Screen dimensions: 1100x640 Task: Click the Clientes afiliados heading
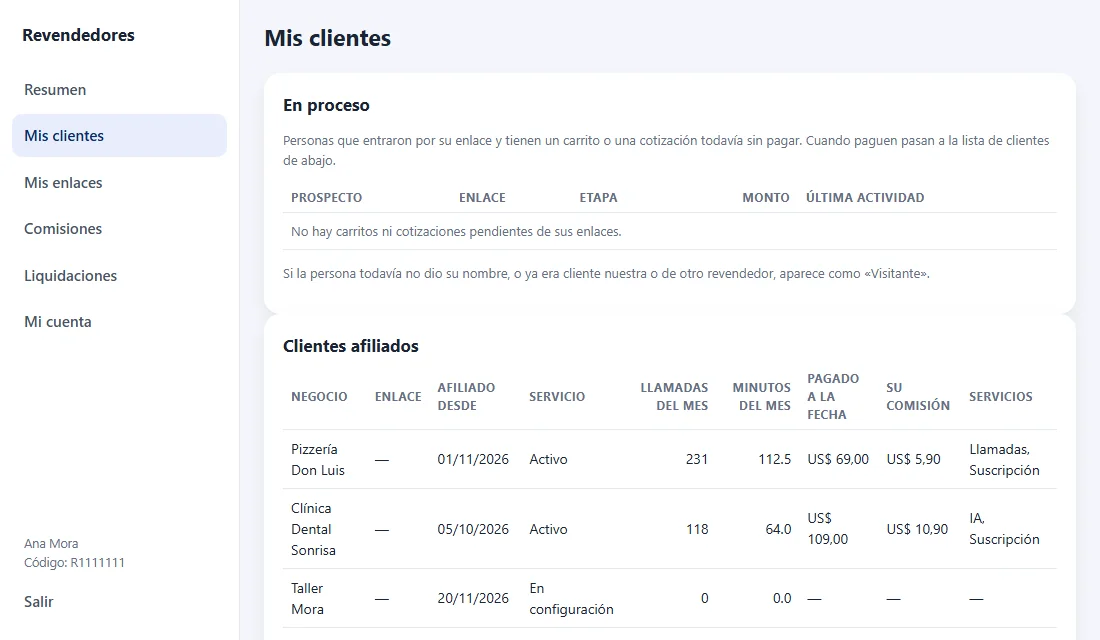point(351,346)
